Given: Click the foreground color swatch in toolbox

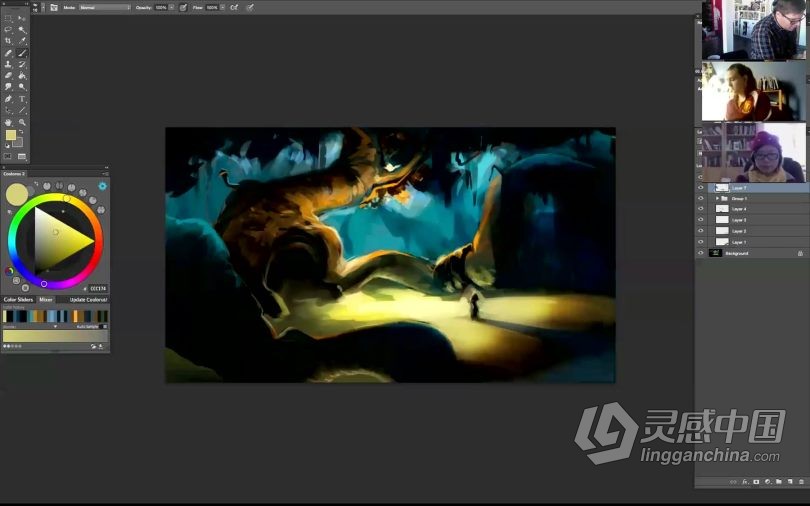Looking at the screenshot, I should 10,135.
